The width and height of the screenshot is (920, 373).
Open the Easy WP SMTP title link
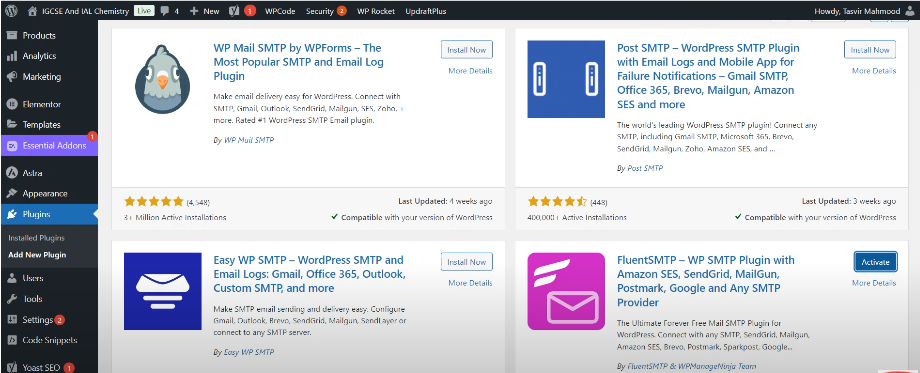point(309,274)
